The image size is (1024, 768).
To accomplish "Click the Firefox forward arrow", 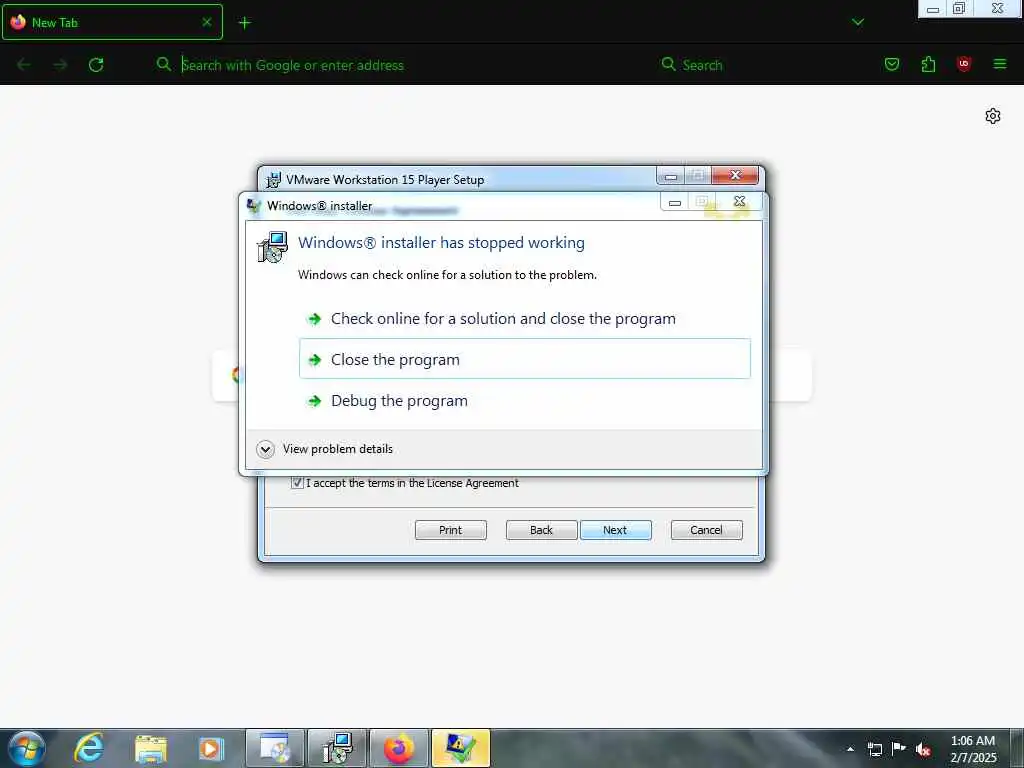I will coord(60,65).
